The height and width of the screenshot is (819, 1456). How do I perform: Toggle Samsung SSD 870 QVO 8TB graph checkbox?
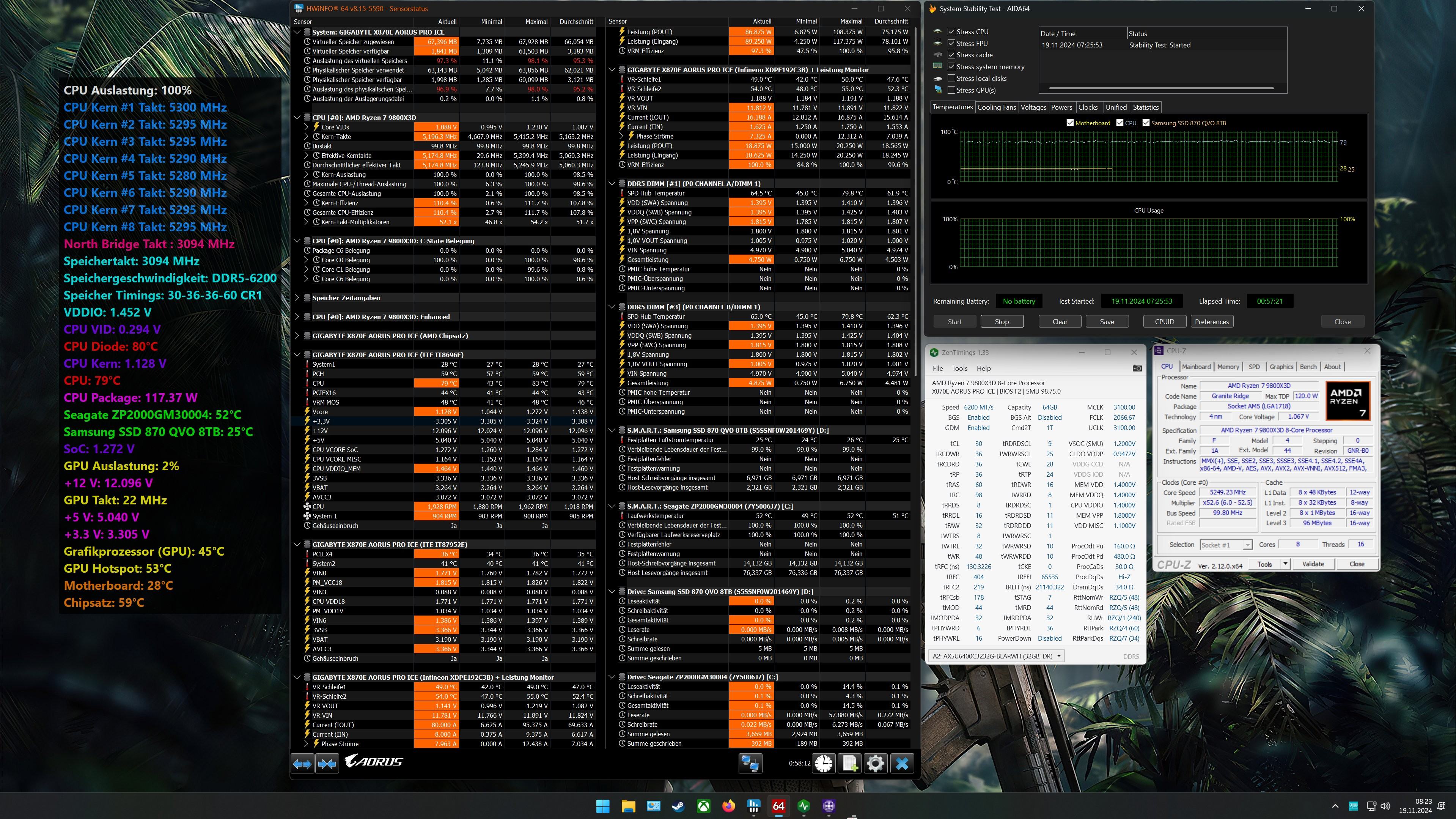tap(1146, 123)
